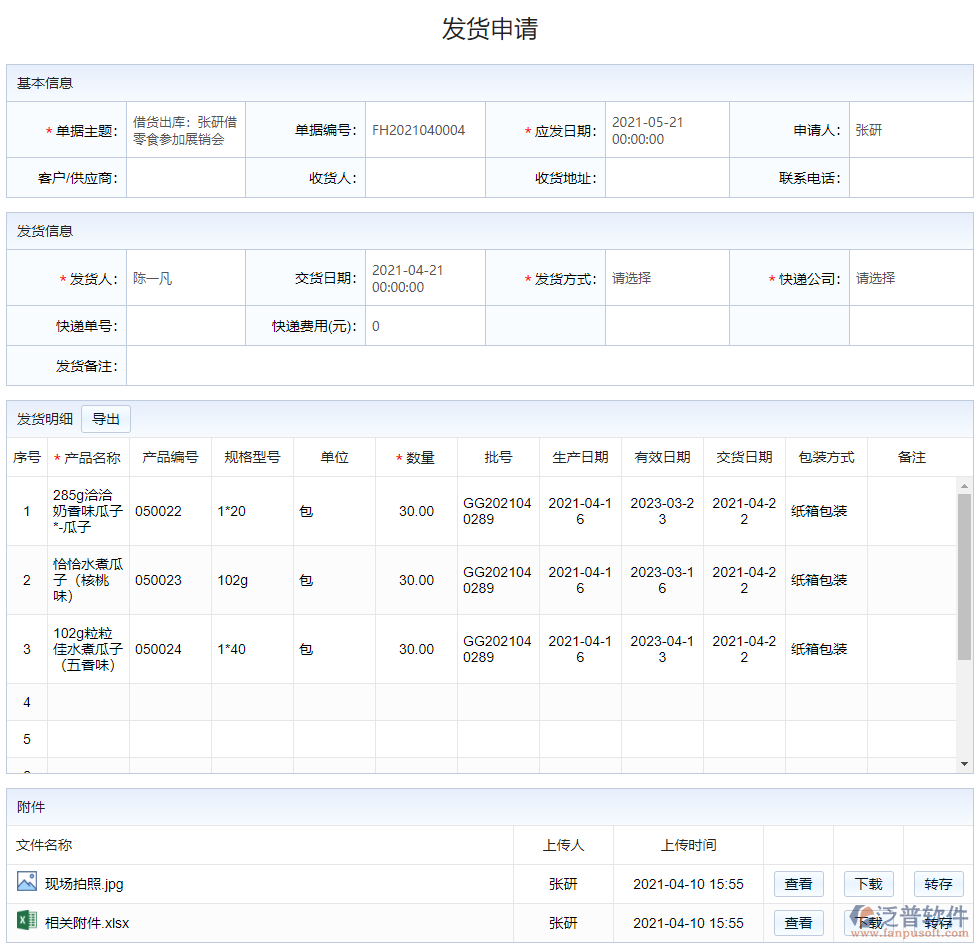Click 转存 for 相关附件.xlsx
Image resolution: width=979 pixels, height=949 pixels.
point(938,922)
